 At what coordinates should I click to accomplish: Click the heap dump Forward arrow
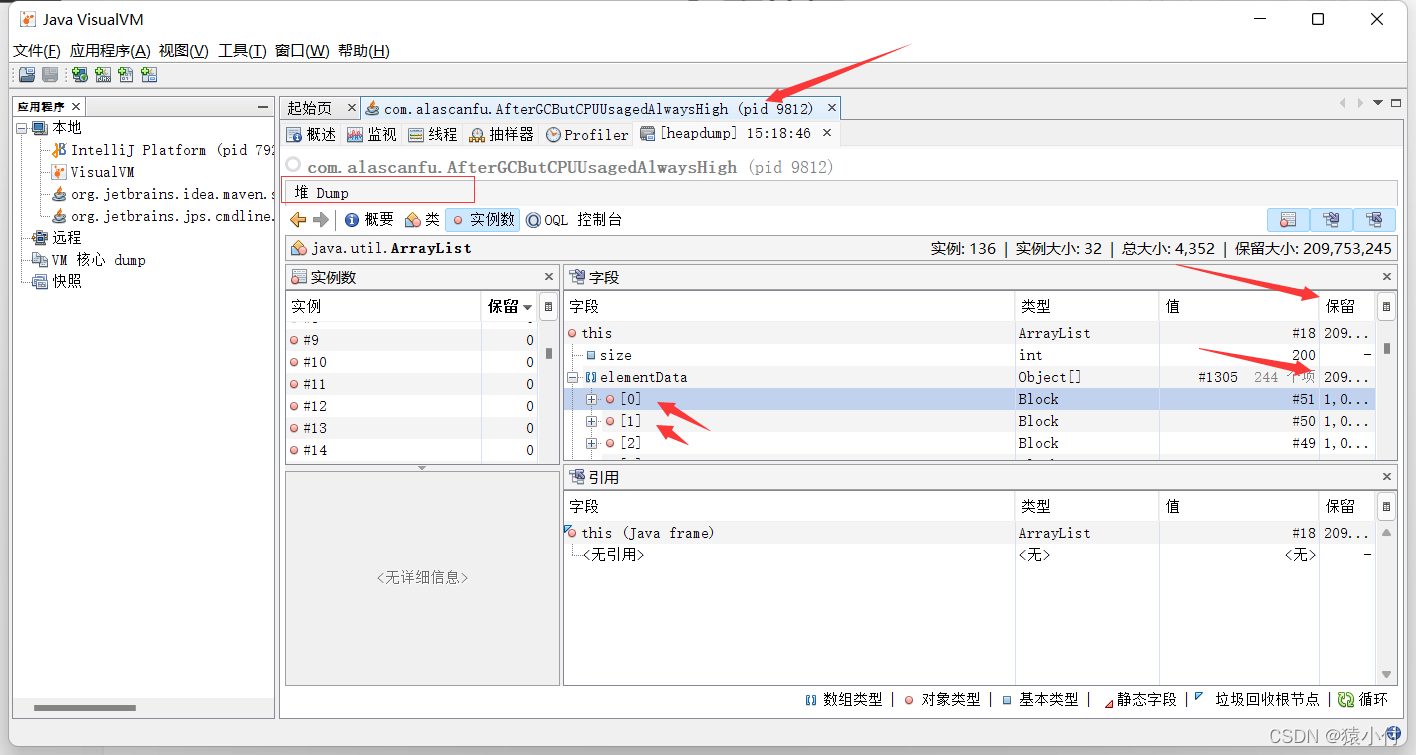[321, 219]
